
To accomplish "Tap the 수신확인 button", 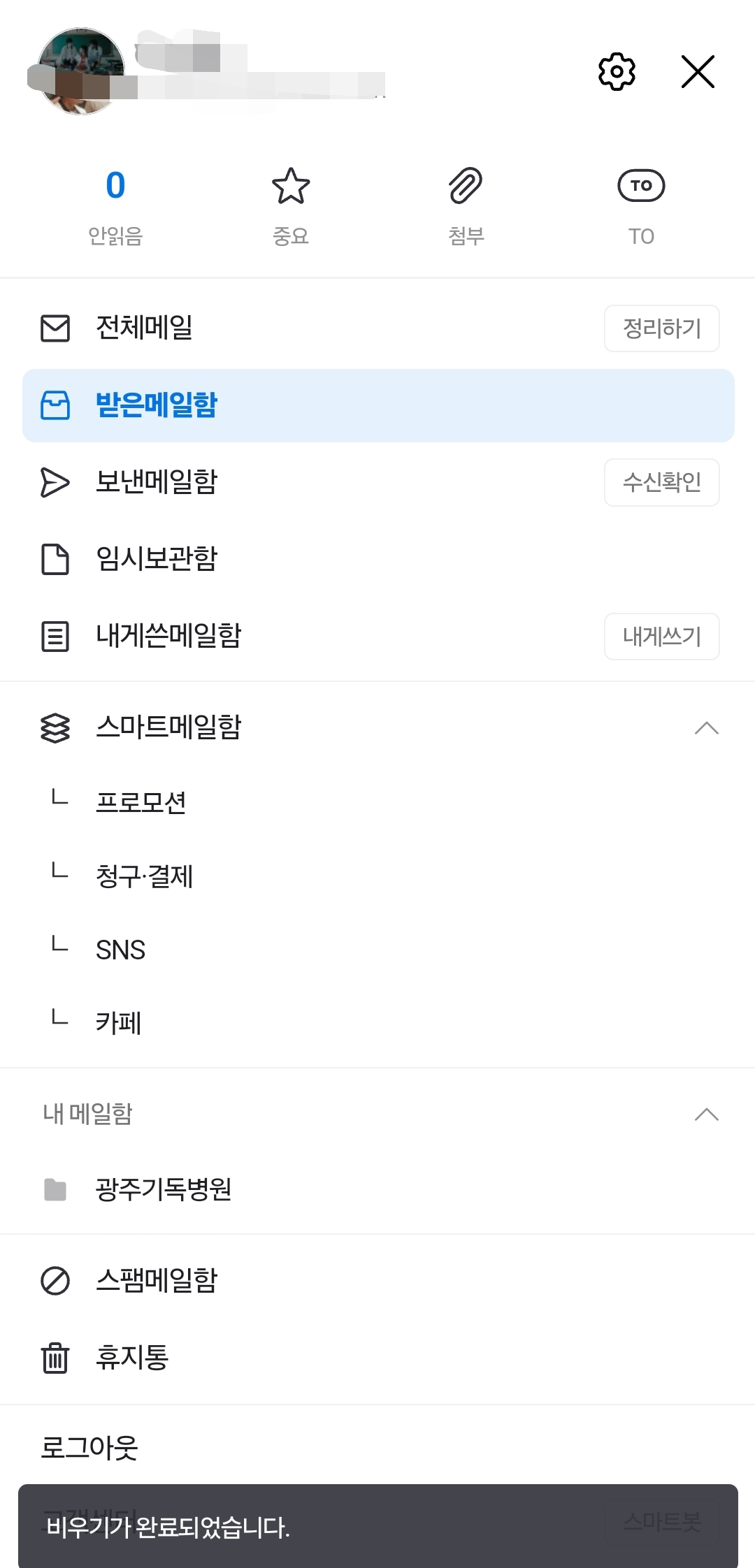I will pyautogui.click(x=661, y=482).
